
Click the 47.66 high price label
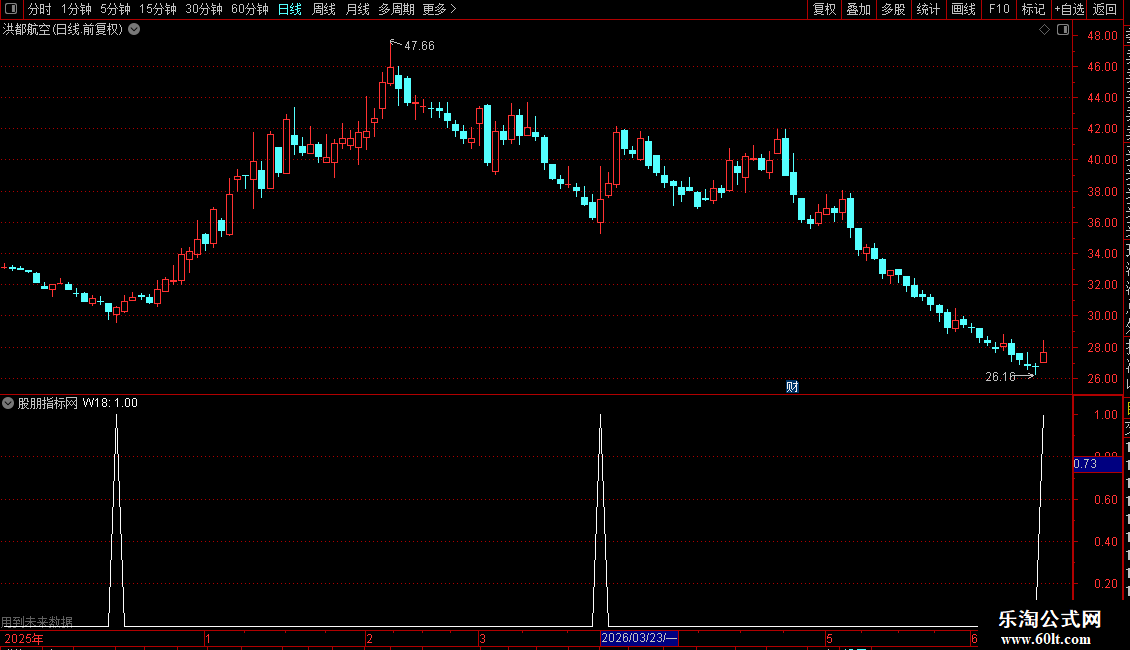click(x=419, y=46)
